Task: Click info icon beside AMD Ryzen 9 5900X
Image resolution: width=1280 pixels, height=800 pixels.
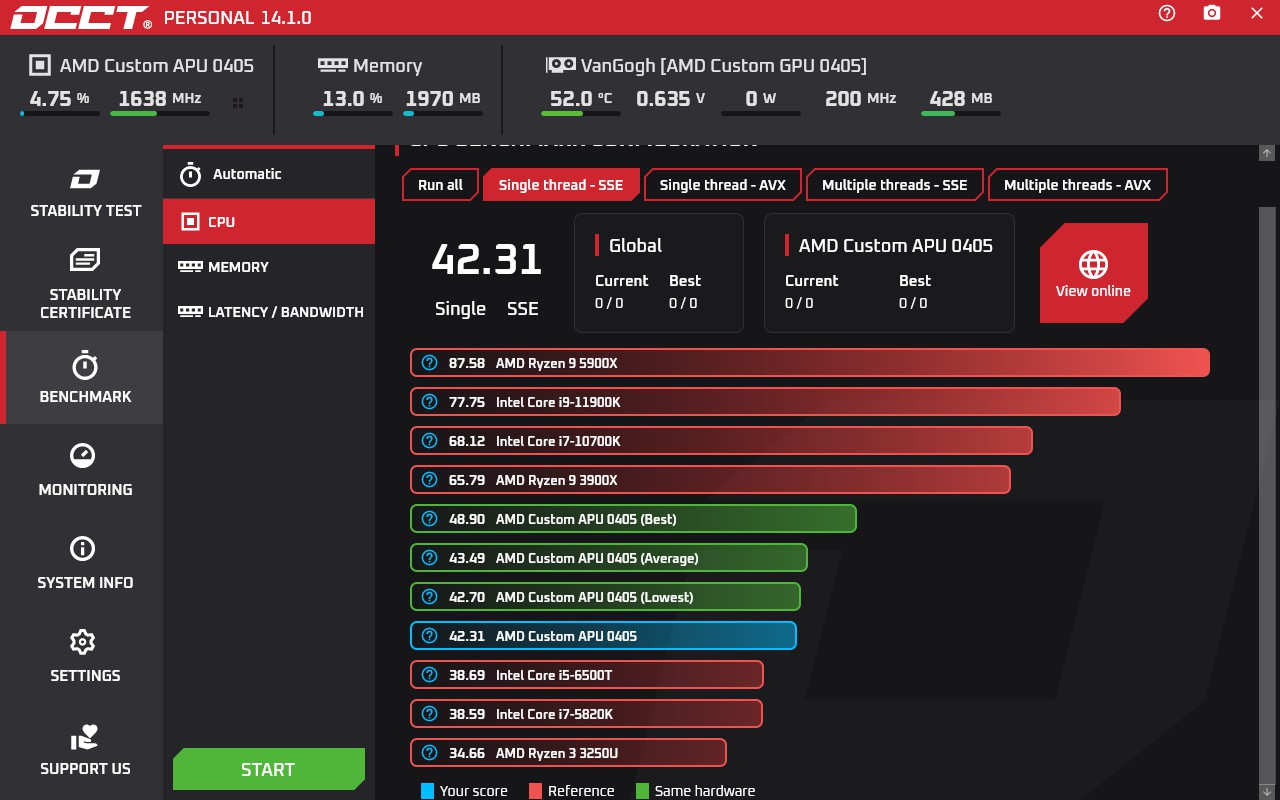Action: point(429,363)
